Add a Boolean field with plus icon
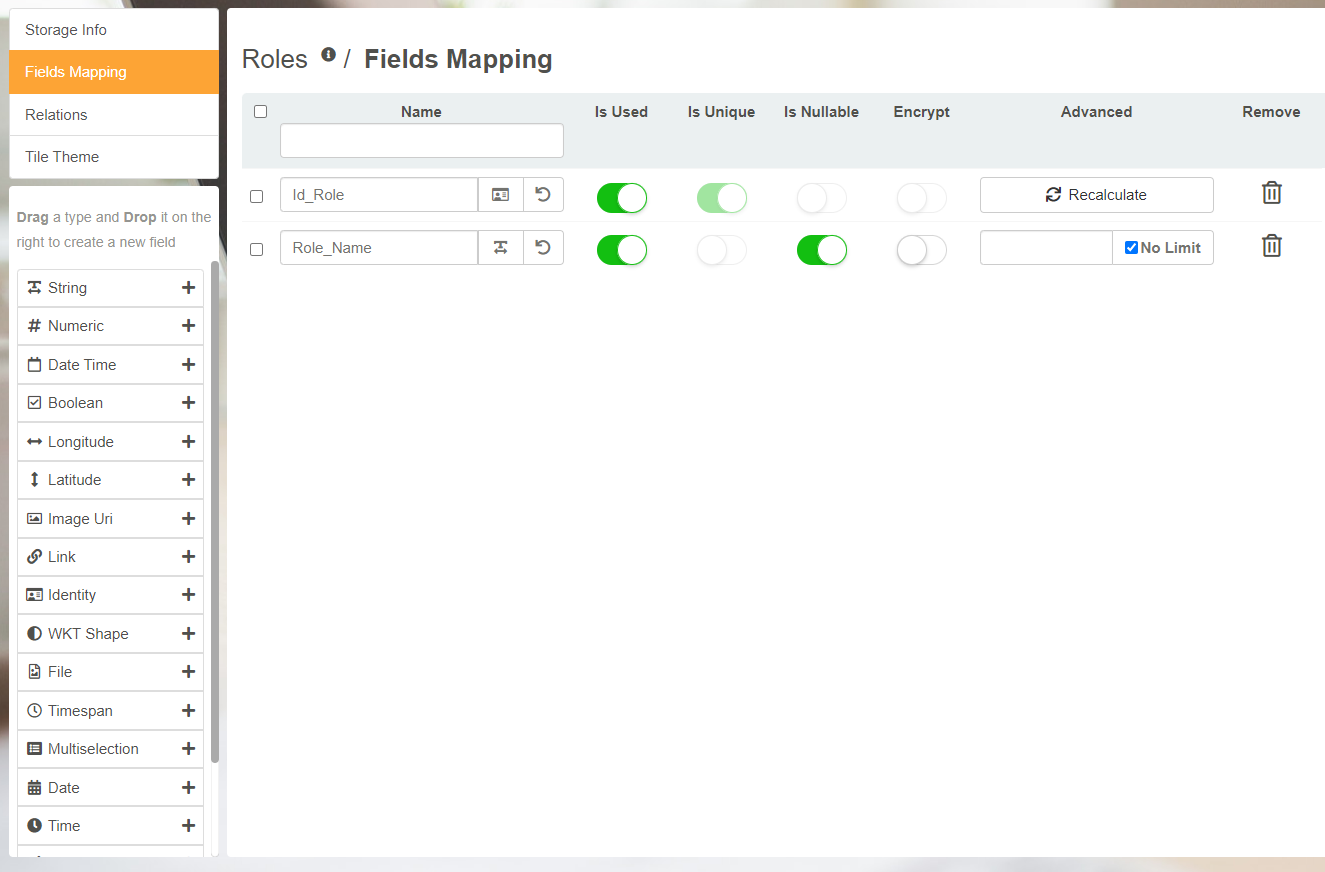 [x=188, y=403]
